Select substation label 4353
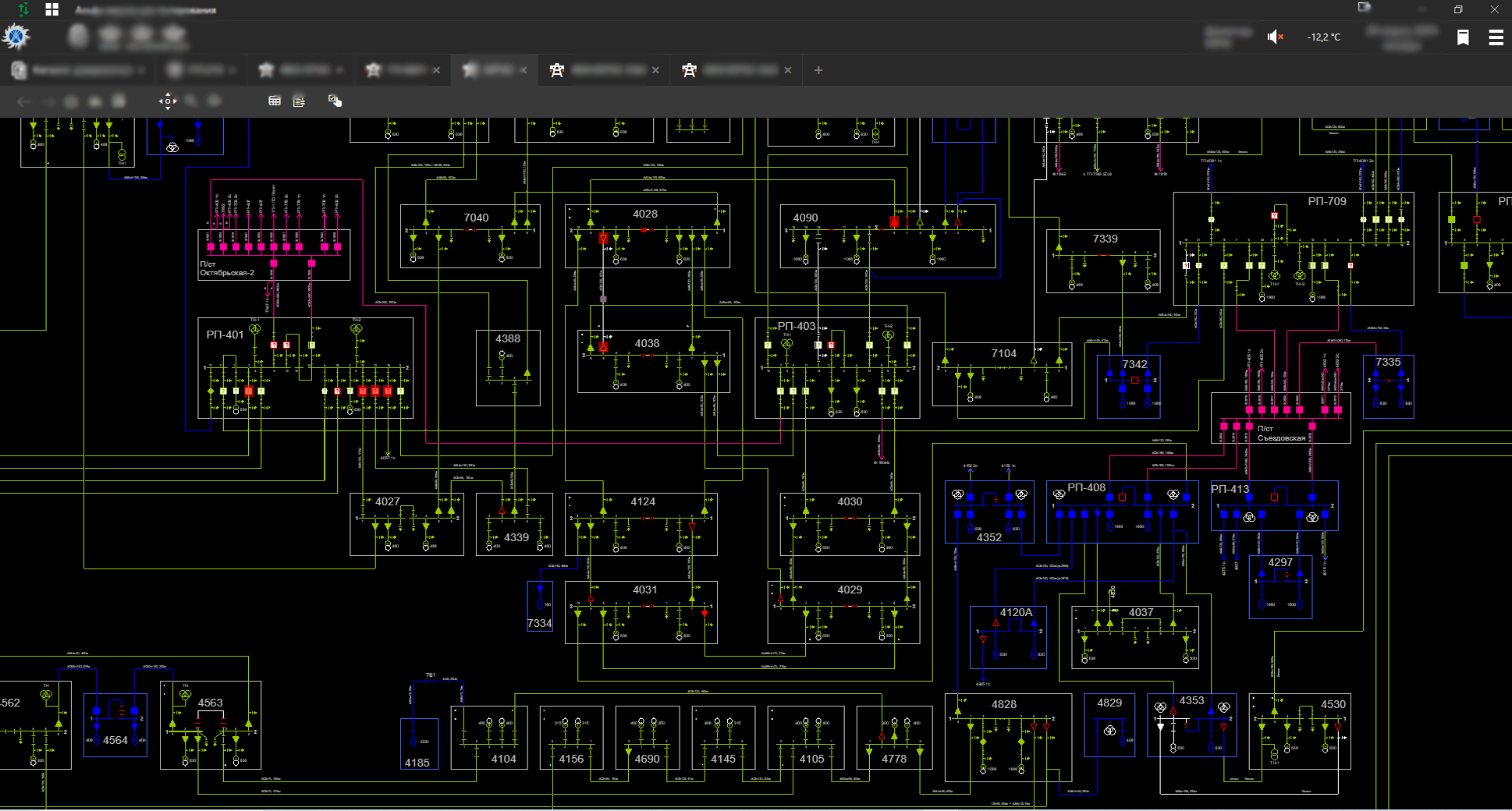Image resolution: width=1512 pixels, height=811 pixels. pyautogui.click(x=1191, y=700)
